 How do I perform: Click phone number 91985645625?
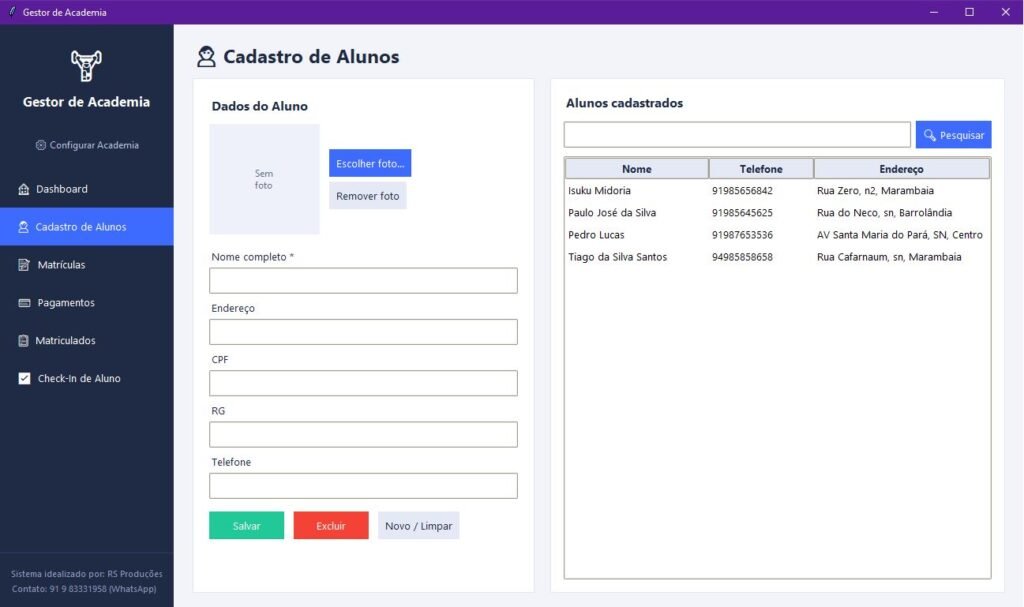(743, 213)
